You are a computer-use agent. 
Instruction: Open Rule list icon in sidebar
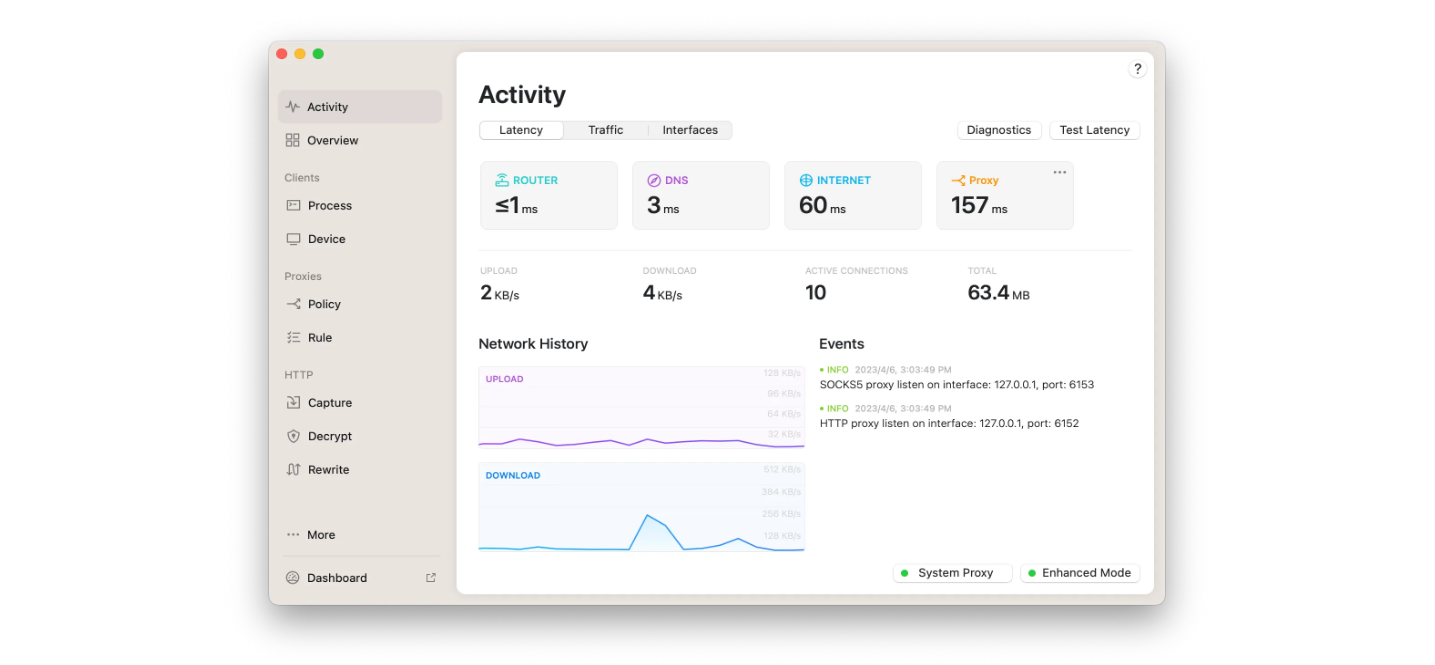pos(293,338)
